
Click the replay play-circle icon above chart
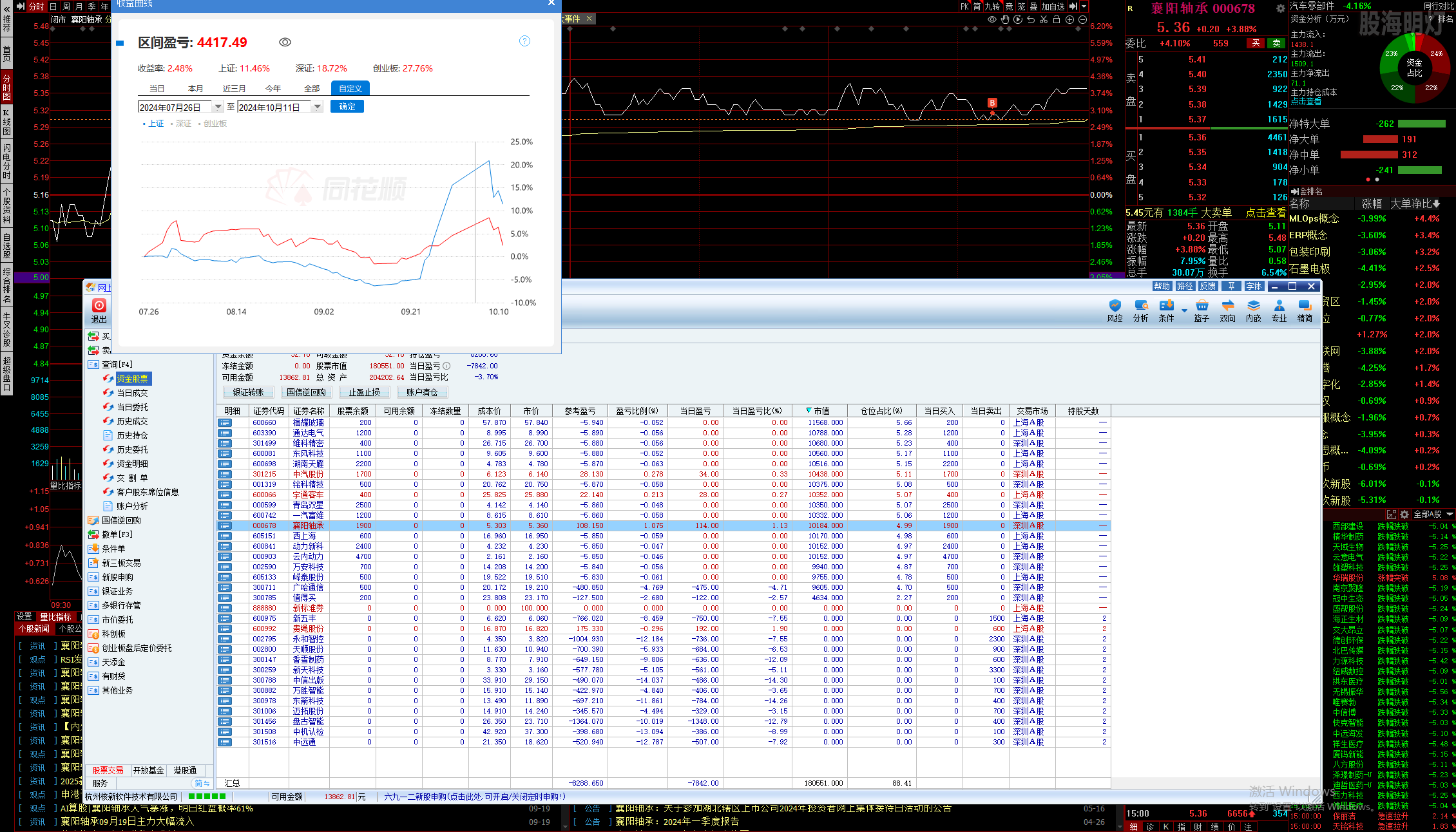point(1018,19)
